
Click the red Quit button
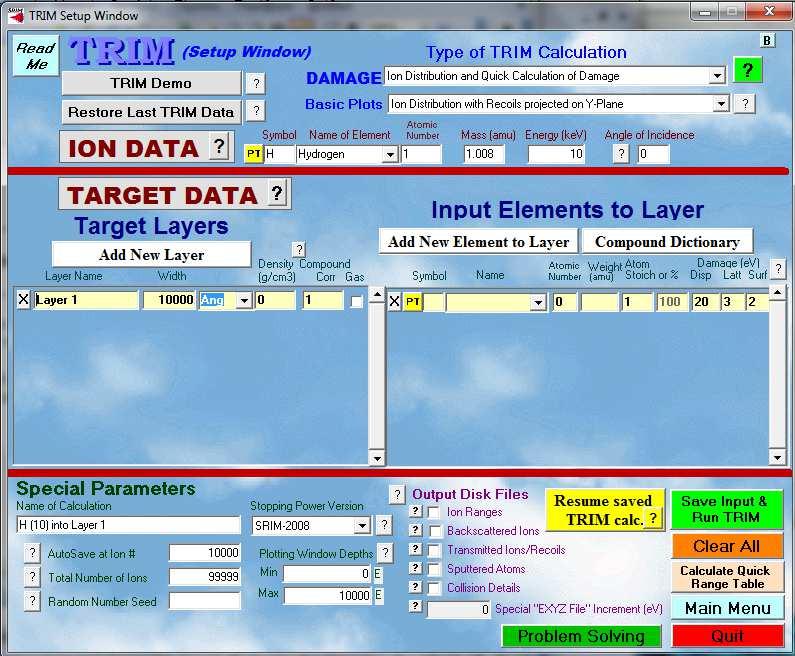coord(728,636)
